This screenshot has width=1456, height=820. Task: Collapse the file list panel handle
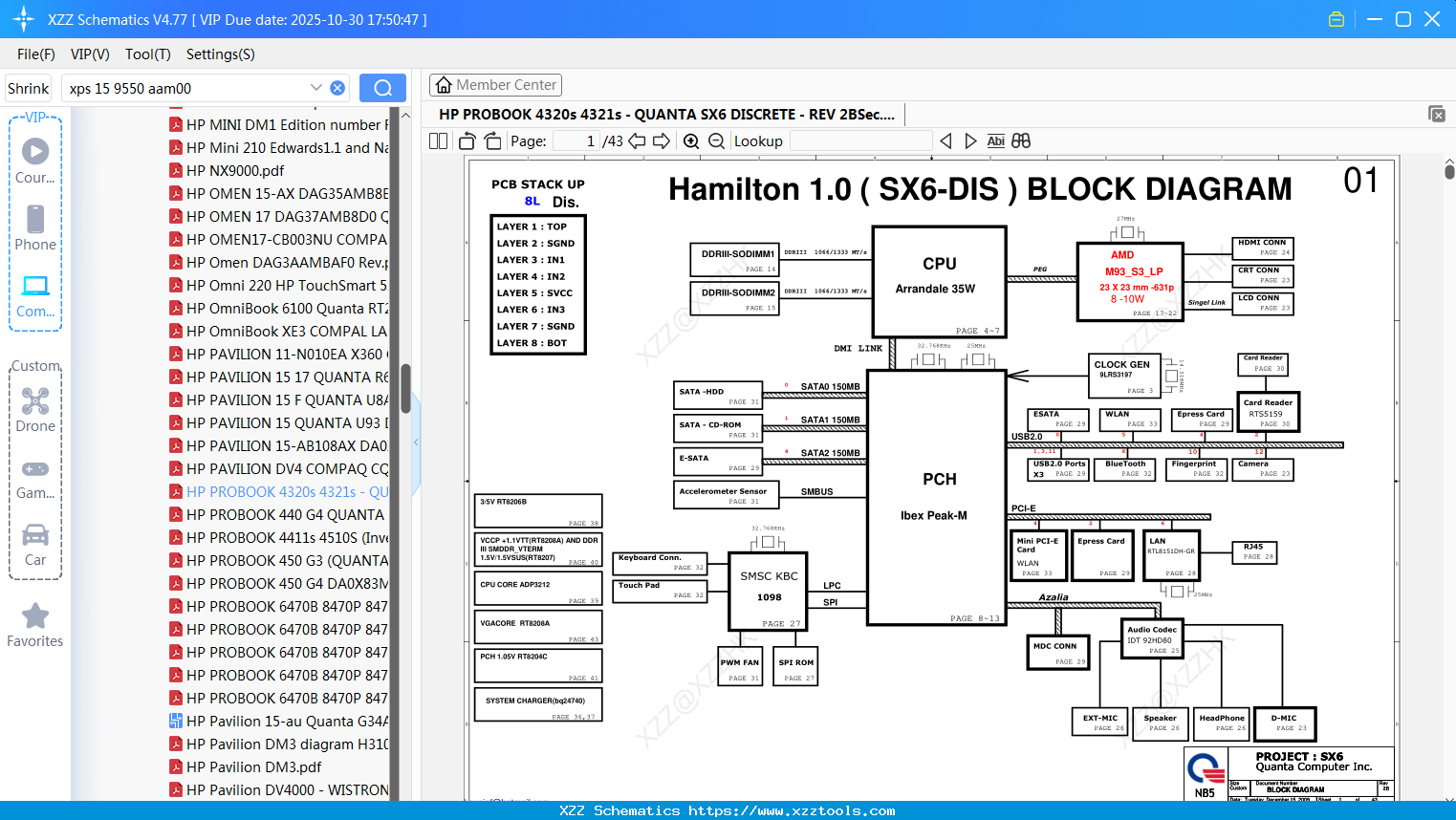point(416,442)
